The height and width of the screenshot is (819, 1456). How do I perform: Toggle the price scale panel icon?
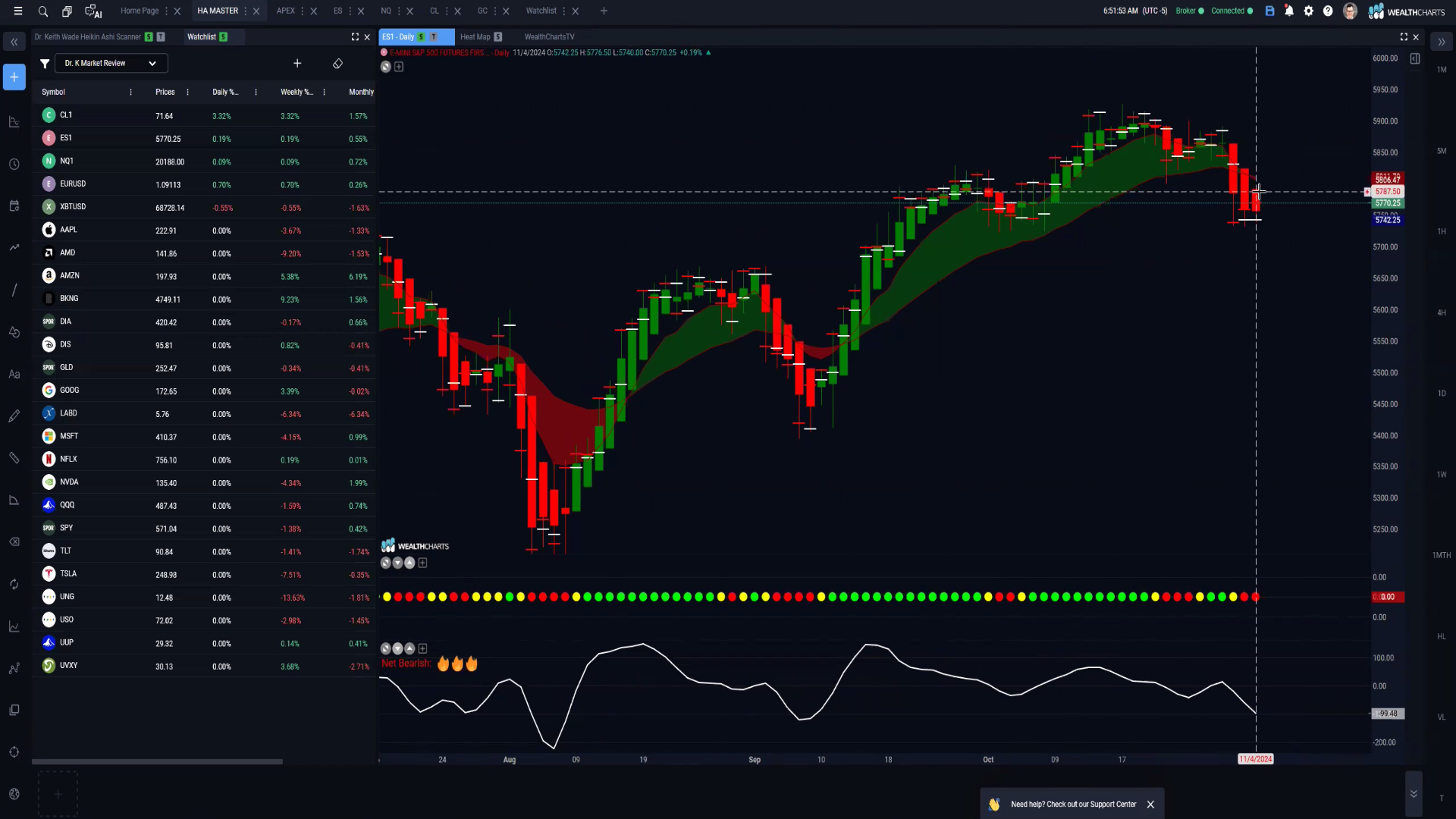tap(1415, 58)
